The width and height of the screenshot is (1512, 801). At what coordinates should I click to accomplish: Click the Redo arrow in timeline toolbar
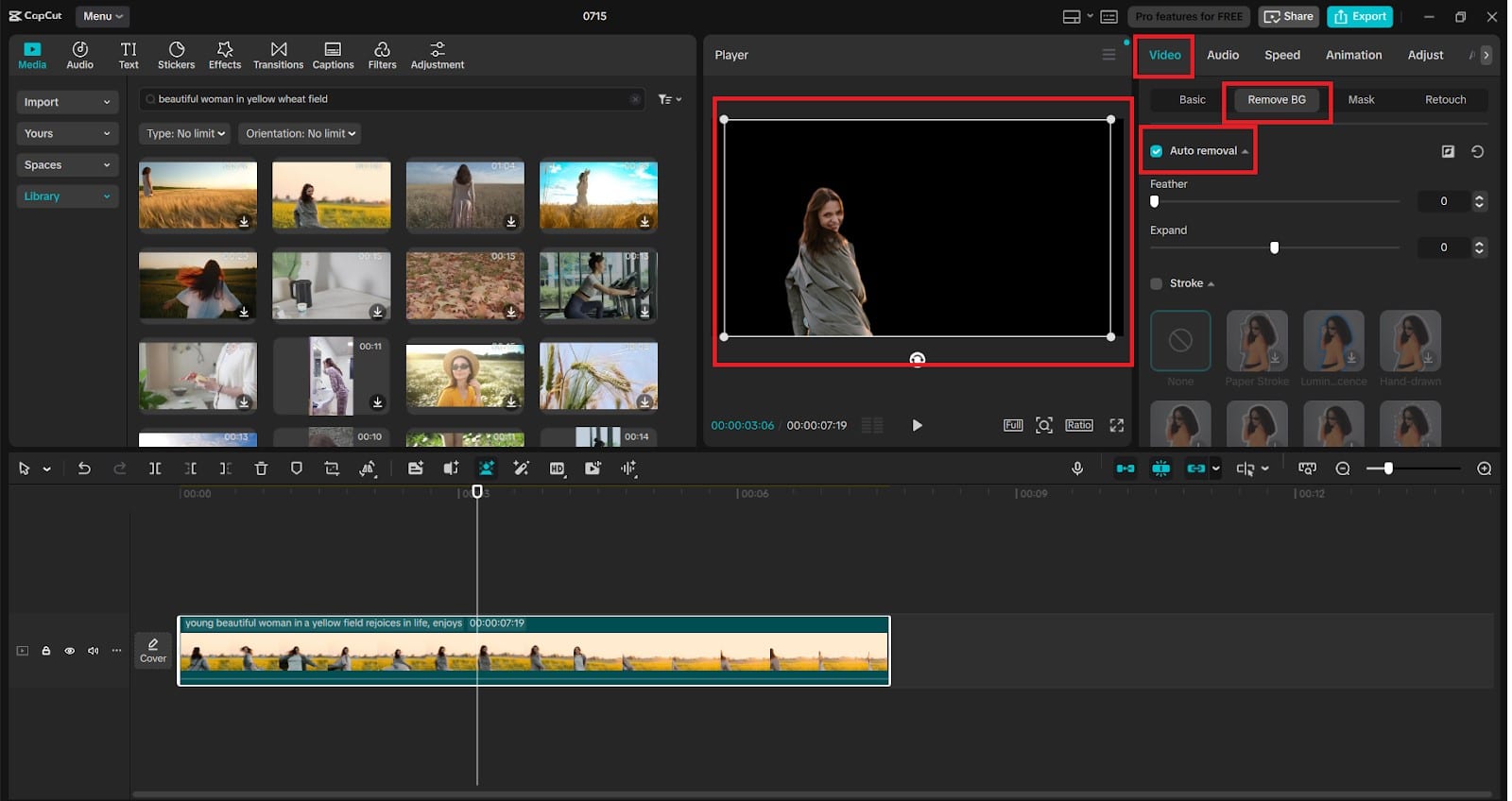pyautogui.click(x=119, y=469)
